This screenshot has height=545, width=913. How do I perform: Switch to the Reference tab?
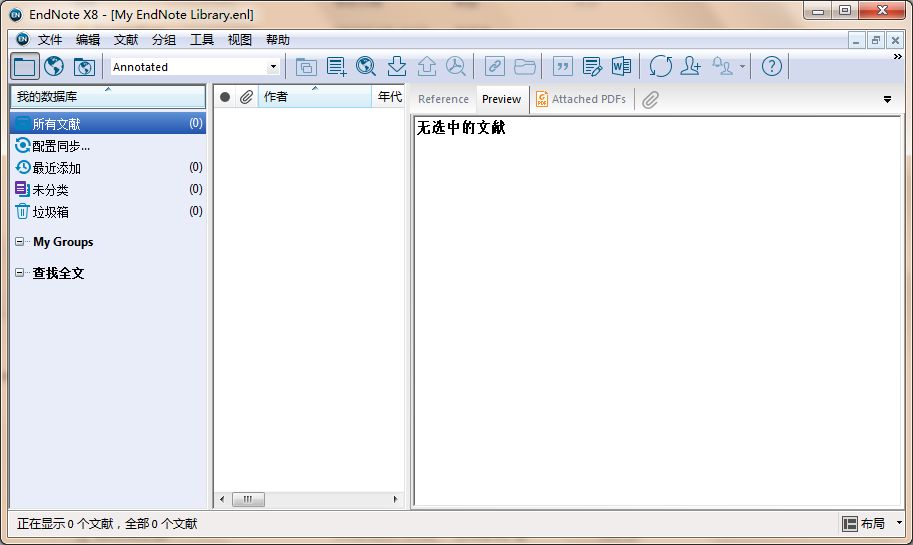[443, 99]
